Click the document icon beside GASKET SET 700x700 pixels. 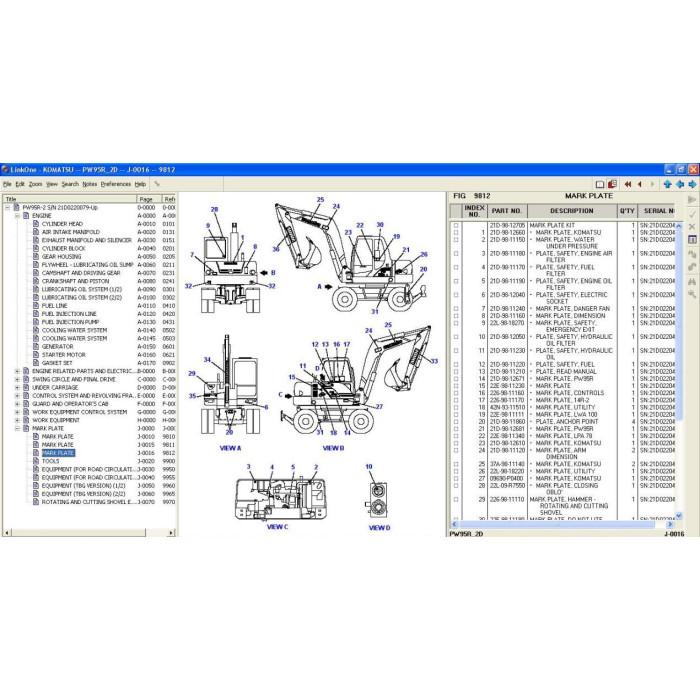tap(36, 362)
